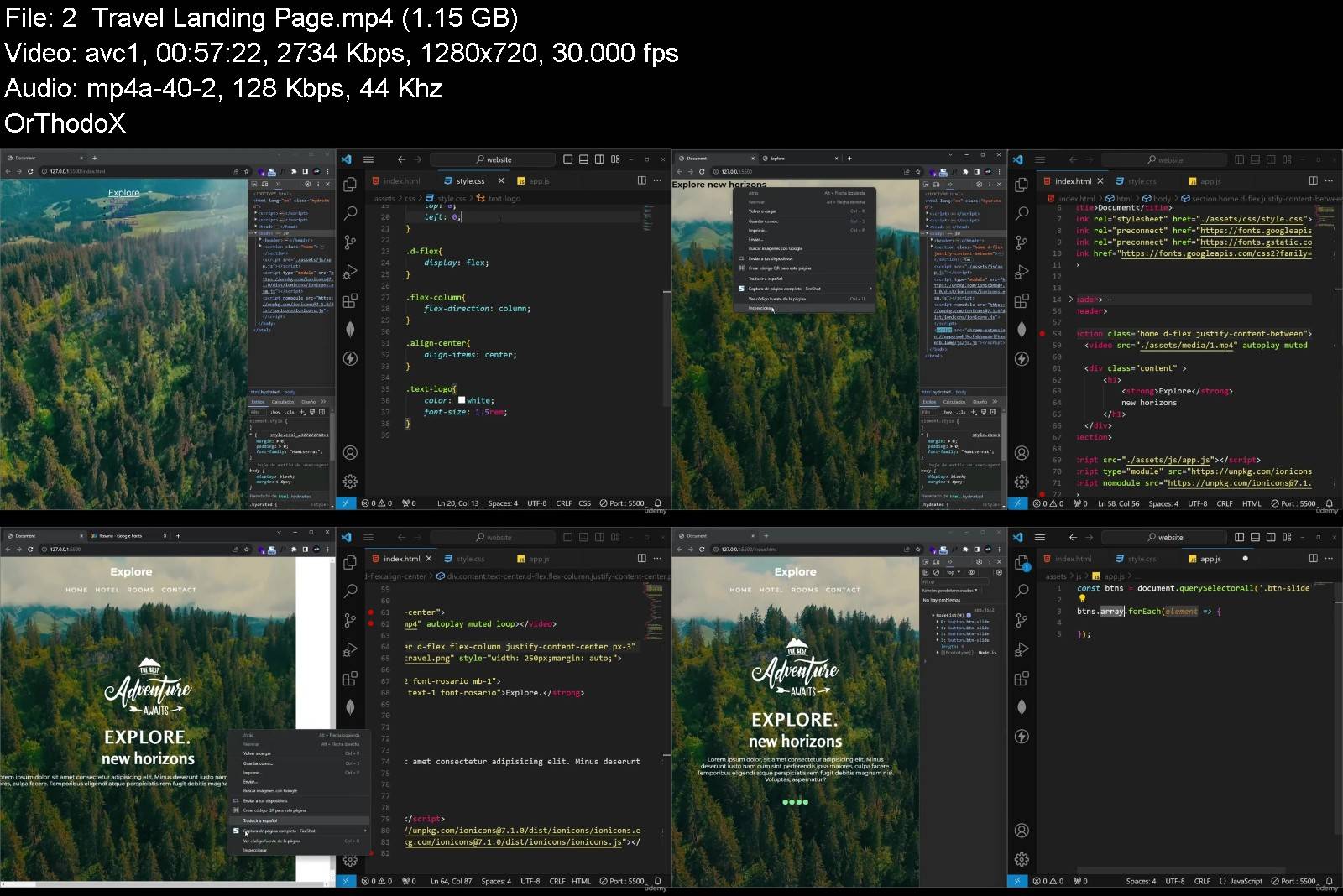The image size is (1343, 896).
Task: Expand folded line 14 chevron in Ln 58 editor
Action: (1071, 300)
